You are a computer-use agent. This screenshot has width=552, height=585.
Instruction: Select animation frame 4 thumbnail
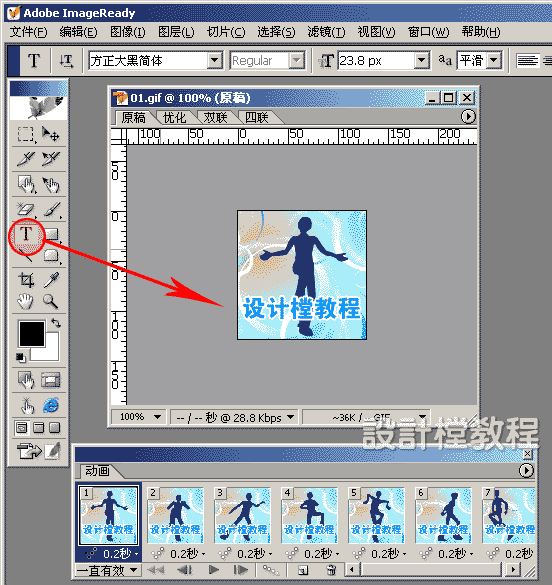coord(310,515)
